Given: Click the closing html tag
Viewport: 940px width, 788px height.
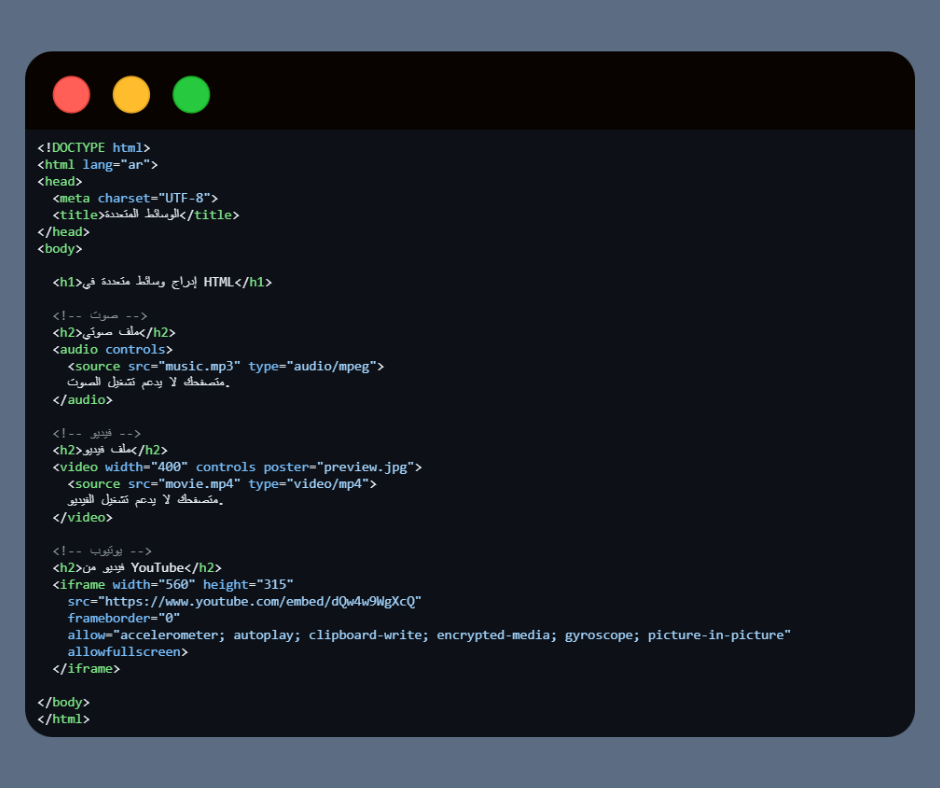Looking at the screenshot, I should point(63,719).
